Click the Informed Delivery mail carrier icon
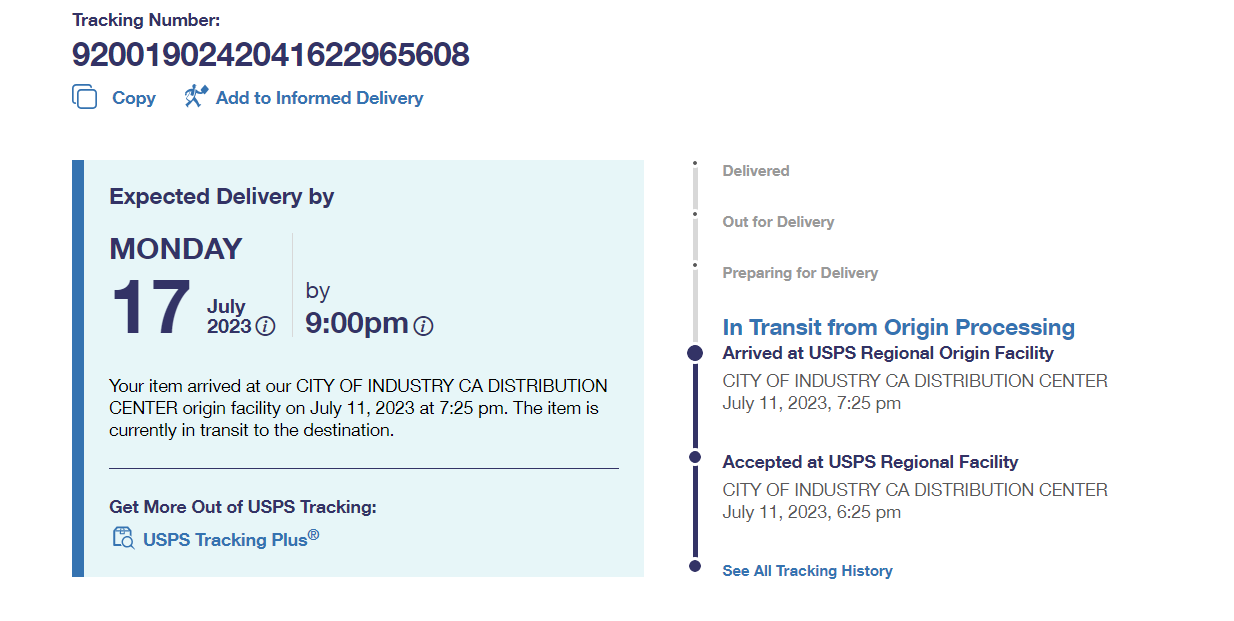Image resolution: width=1234 pixels, height=621 pixels. point(195,97)
